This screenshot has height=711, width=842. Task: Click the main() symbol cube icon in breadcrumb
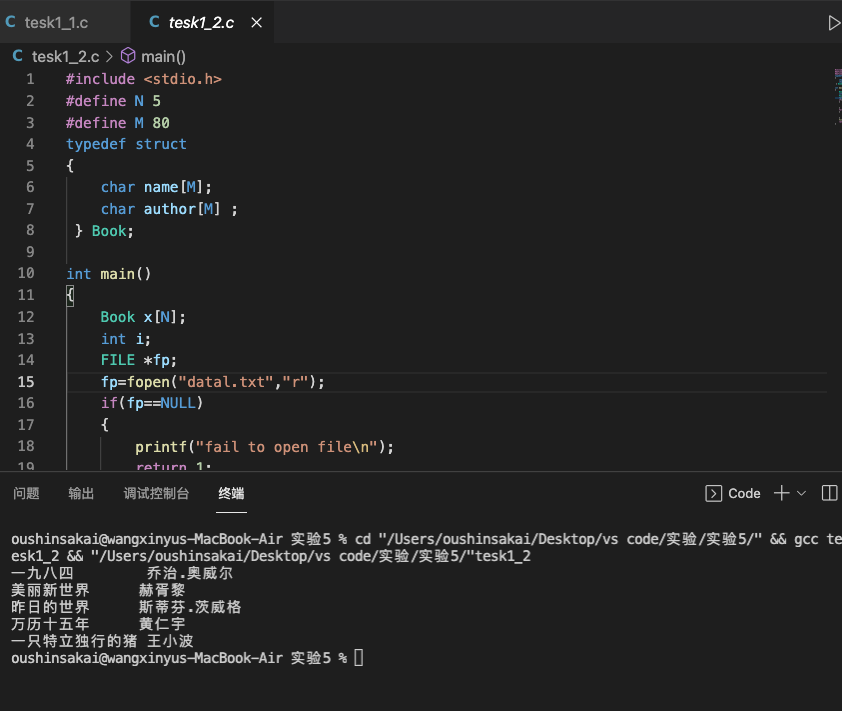(128, 57)
